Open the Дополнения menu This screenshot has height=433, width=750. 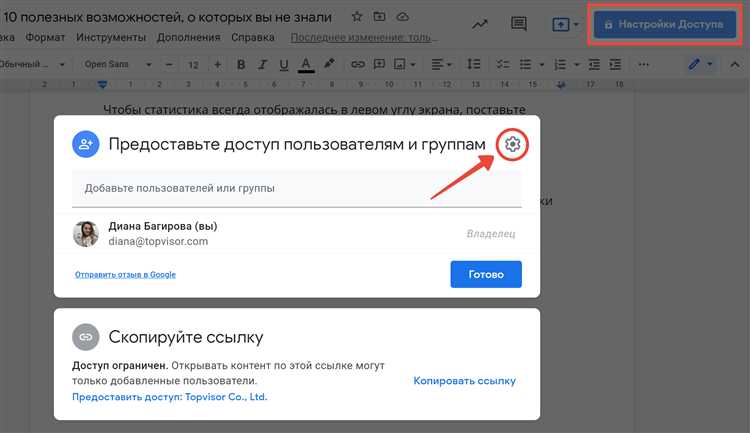click(x=188, y=37)
